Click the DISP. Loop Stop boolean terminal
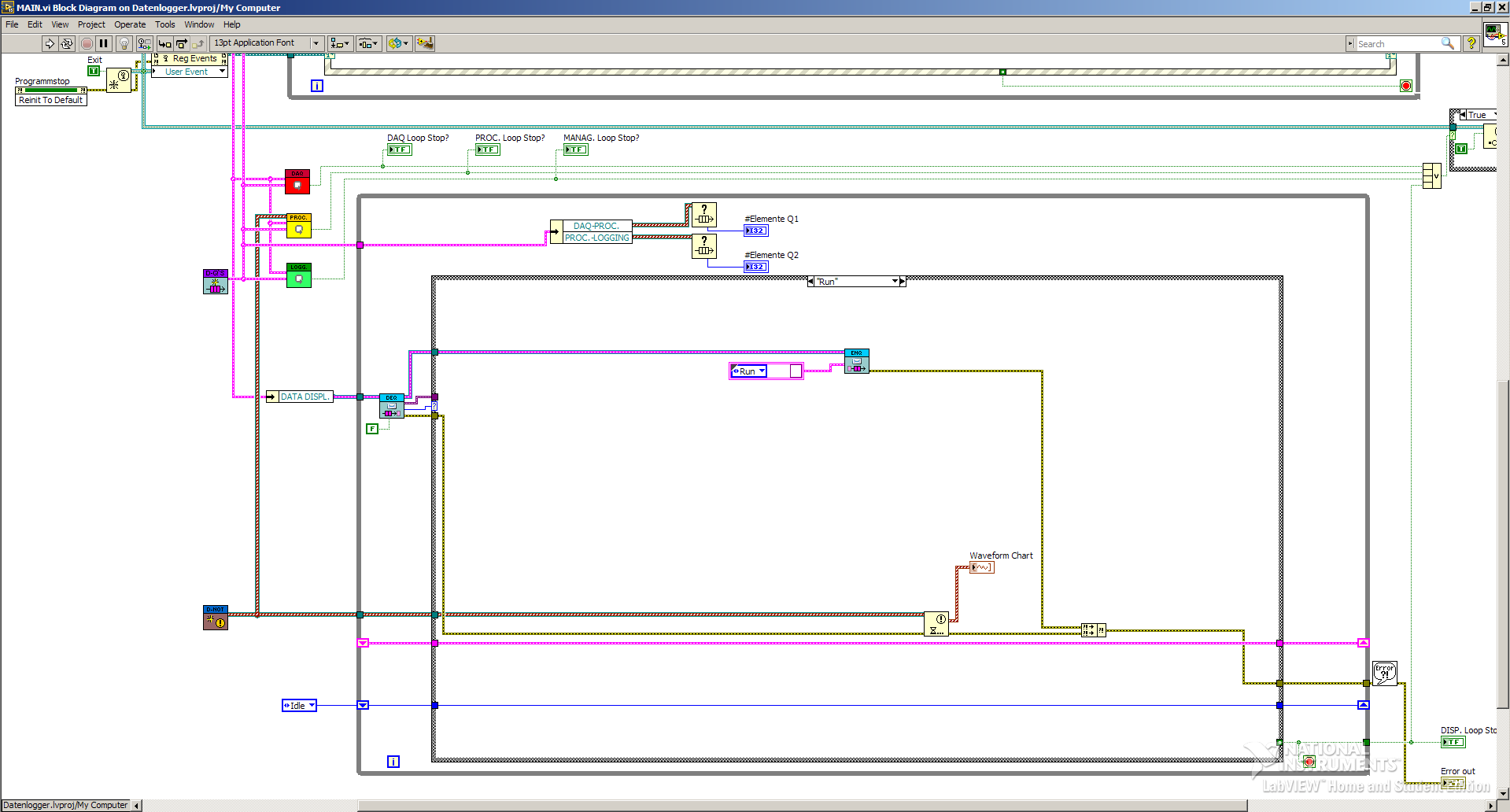 tap(1453, 742)
